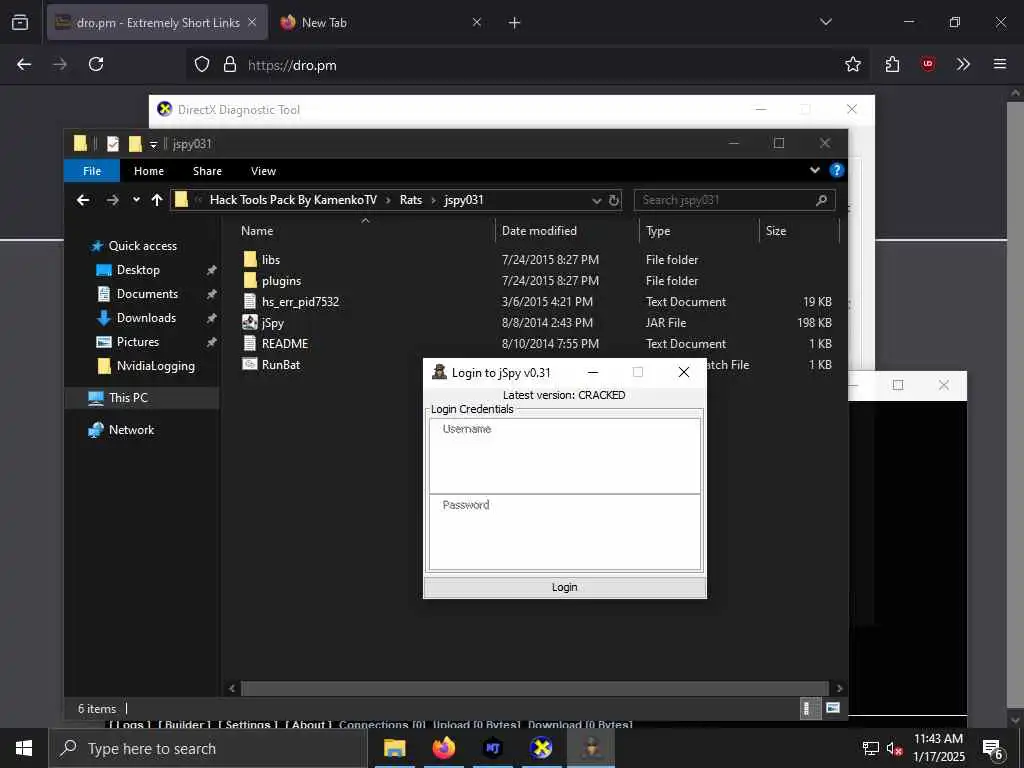
Task: Sort files by Type column
Action: coord(658,231)
